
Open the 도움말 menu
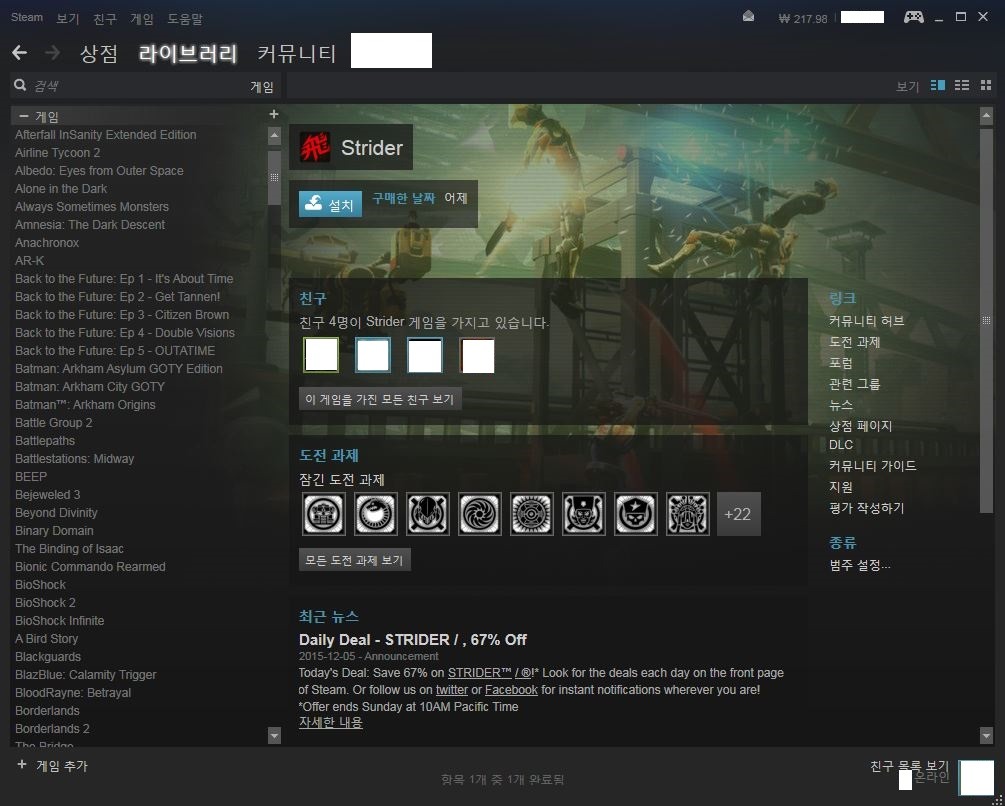tap(185, 19)
